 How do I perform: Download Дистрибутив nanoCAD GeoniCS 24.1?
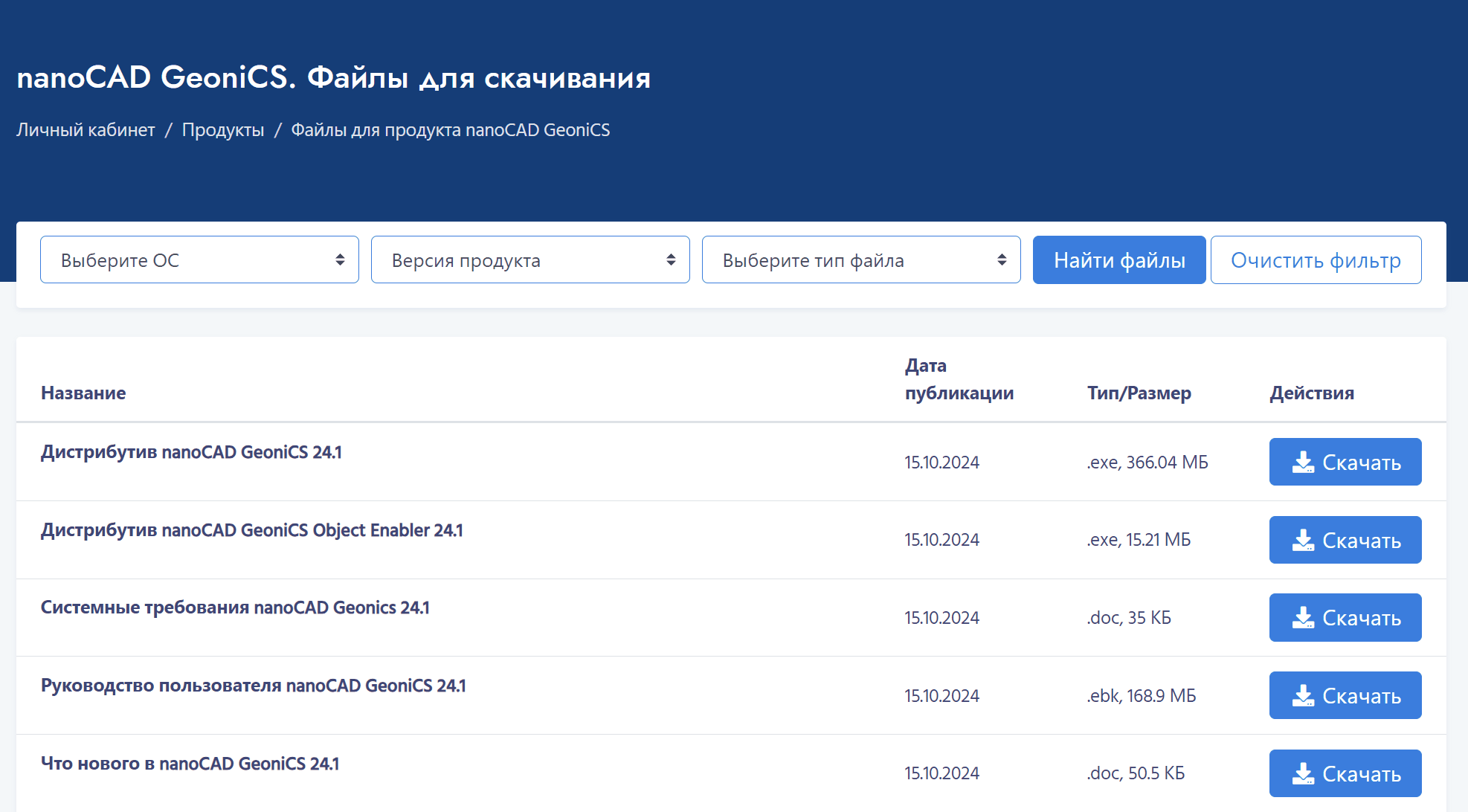(1345, 462)
